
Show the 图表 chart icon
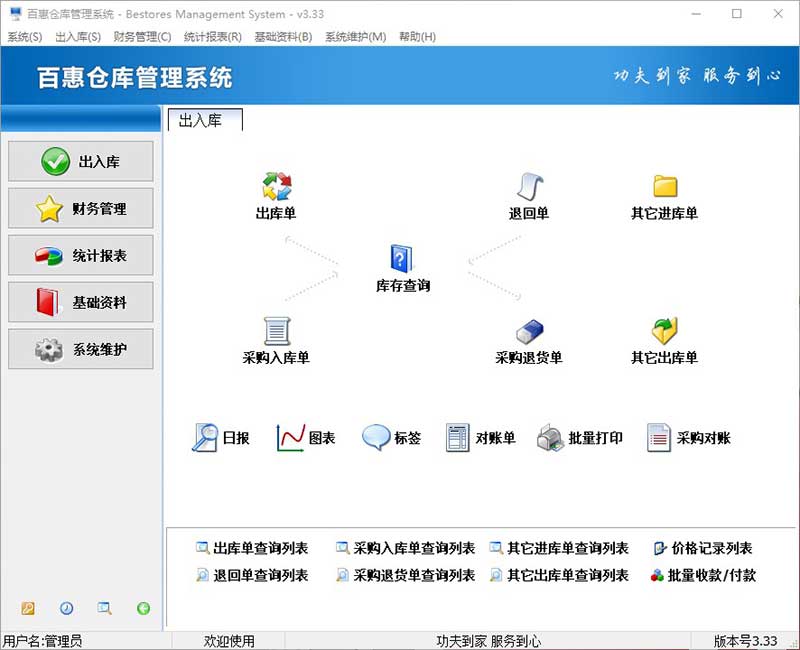pos(291,438)
